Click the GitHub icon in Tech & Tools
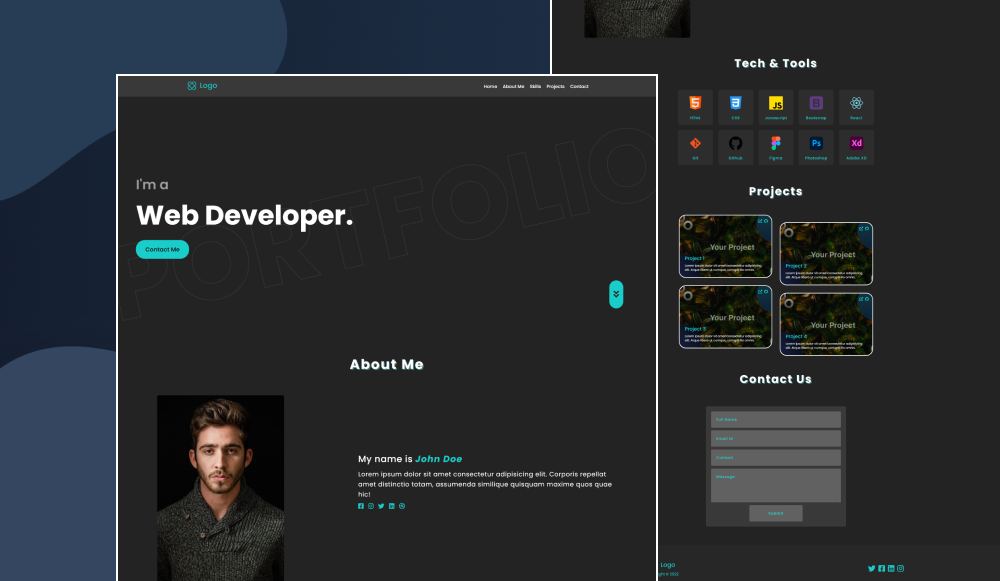This screenshot has height=581, width=1000. click(x=736, y=143)
